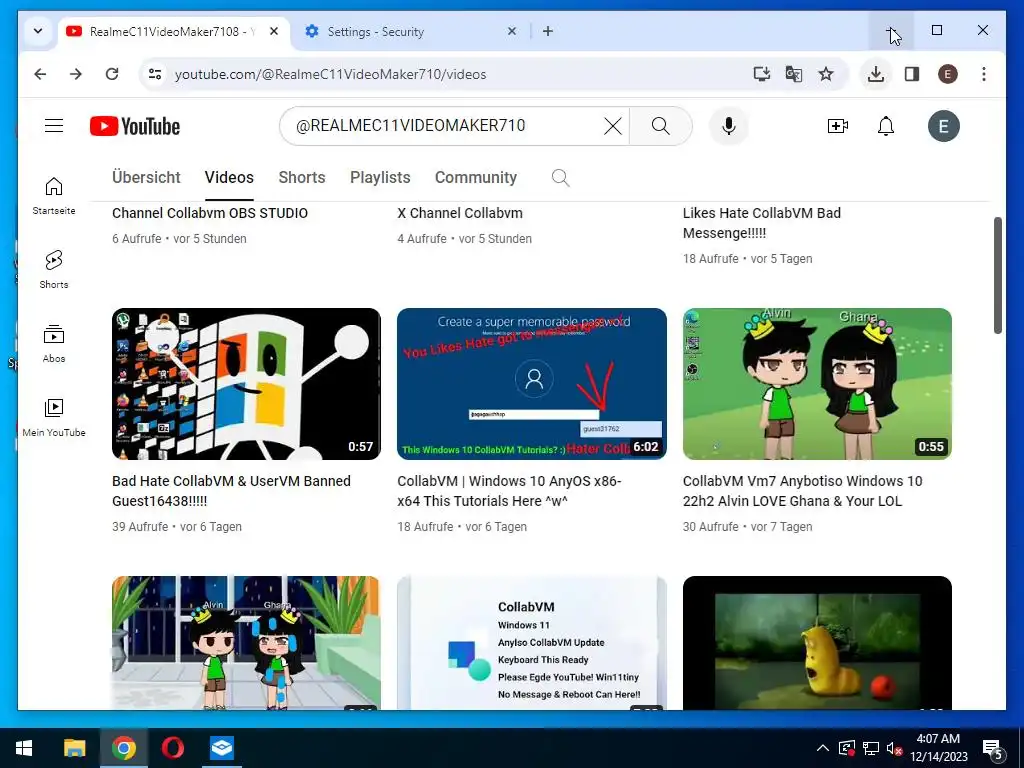Search within channel using magnifier icon
This screenshot has width=1024, height=768.
pyautogui.click(x=560, y=178)
